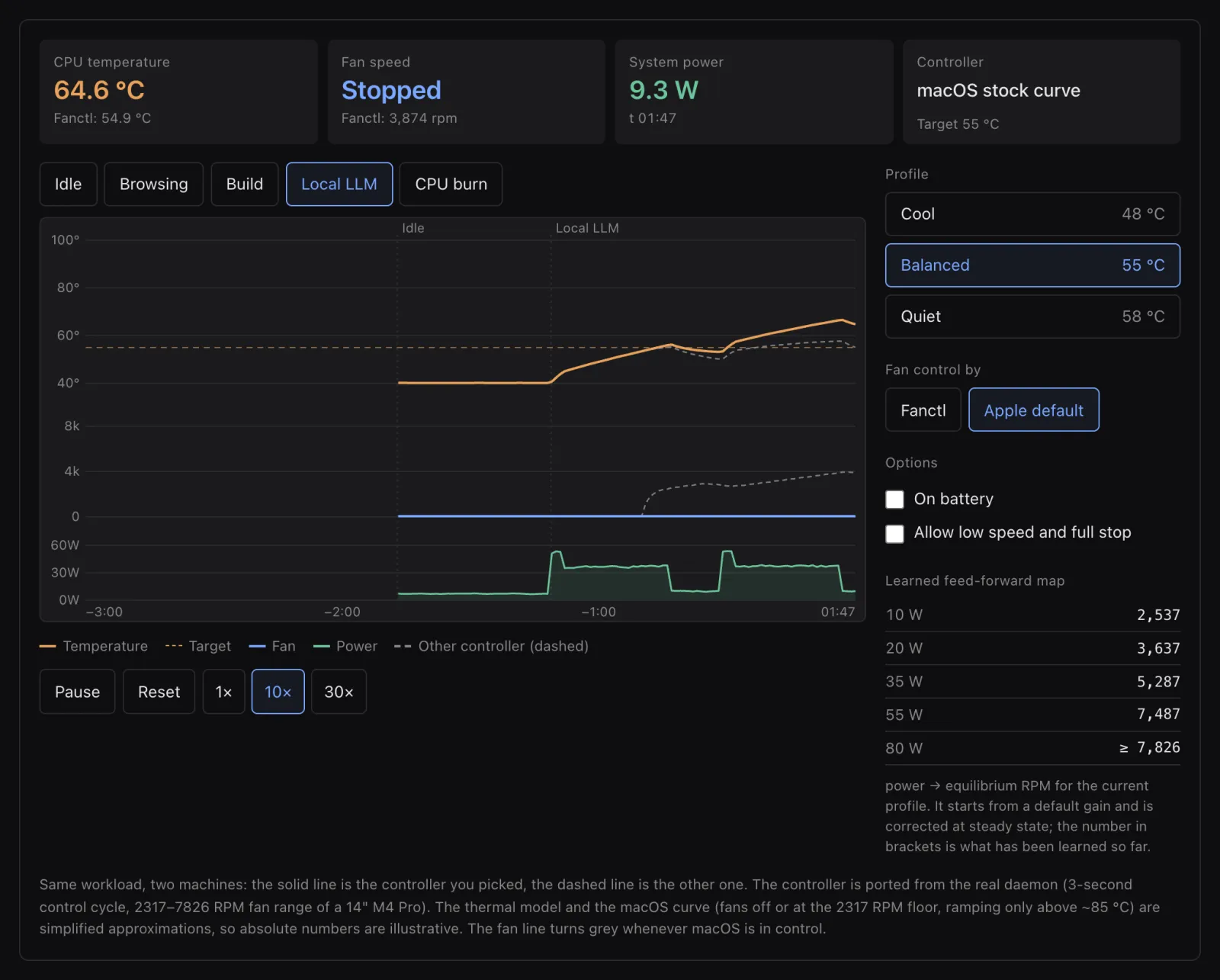Click the Target 55 °C text
The height and width of the screenshot is (980, 1220).
[958, 124]
